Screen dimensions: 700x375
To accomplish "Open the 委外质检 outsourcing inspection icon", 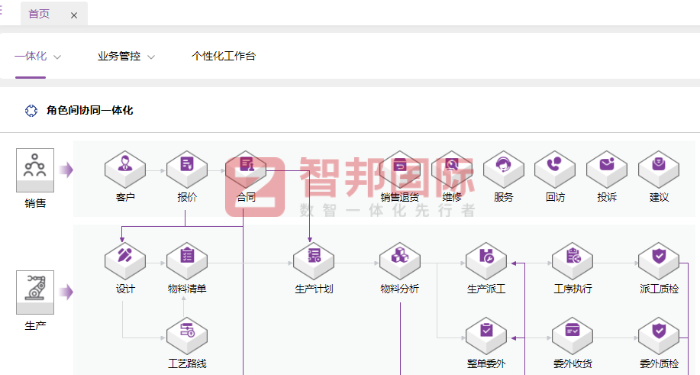I will (658, 336).
